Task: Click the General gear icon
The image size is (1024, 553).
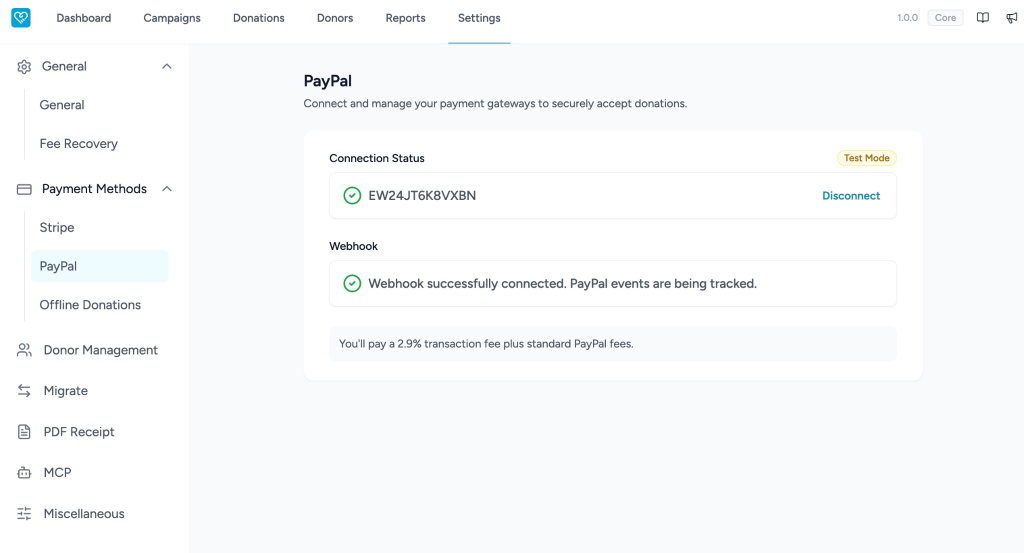Action: pos(24,67)
